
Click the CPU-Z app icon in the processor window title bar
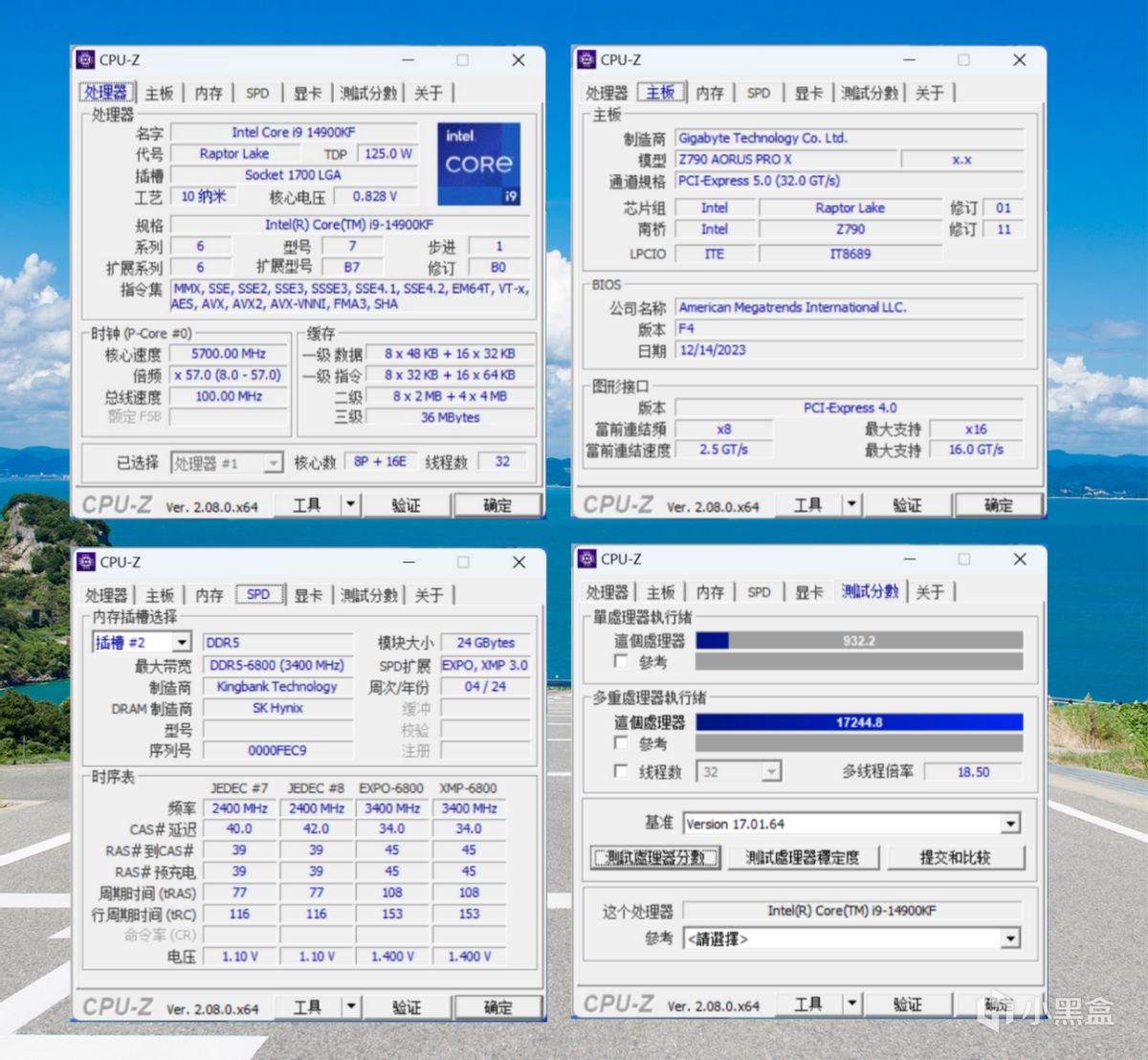coord(85,59)
